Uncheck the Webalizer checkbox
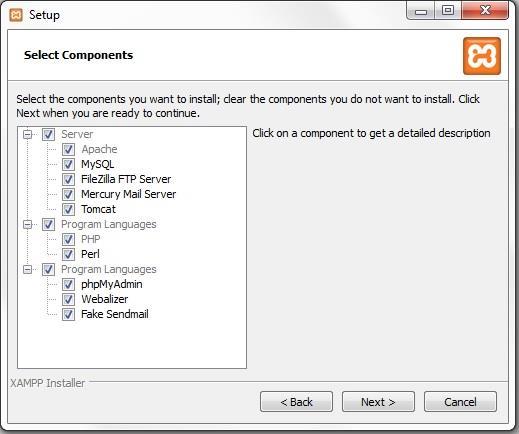 pyautogui.click(x=68, y=299)
